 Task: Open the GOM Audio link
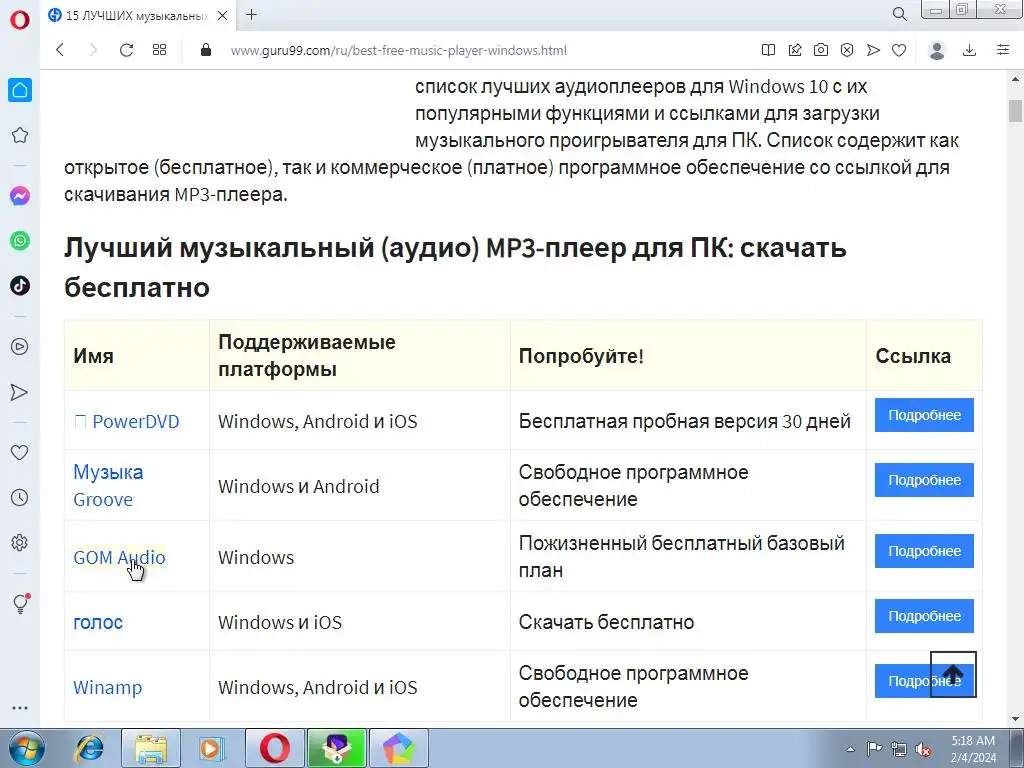point(120,557)
